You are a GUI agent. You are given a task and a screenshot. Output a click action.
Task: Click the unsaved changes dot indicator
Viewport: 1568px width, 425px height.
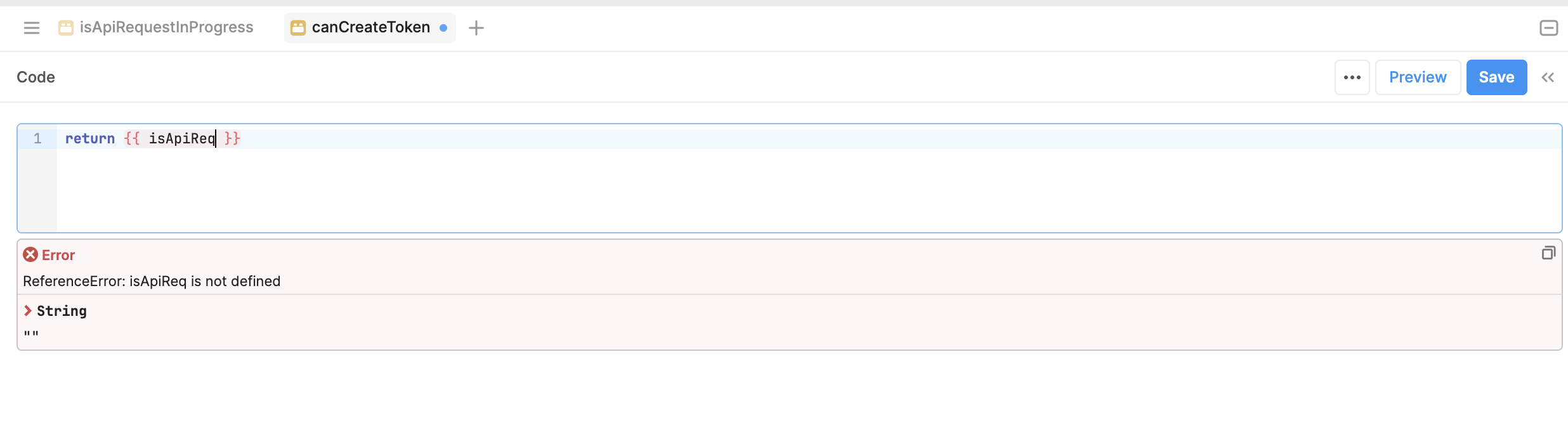click(443, 28)
